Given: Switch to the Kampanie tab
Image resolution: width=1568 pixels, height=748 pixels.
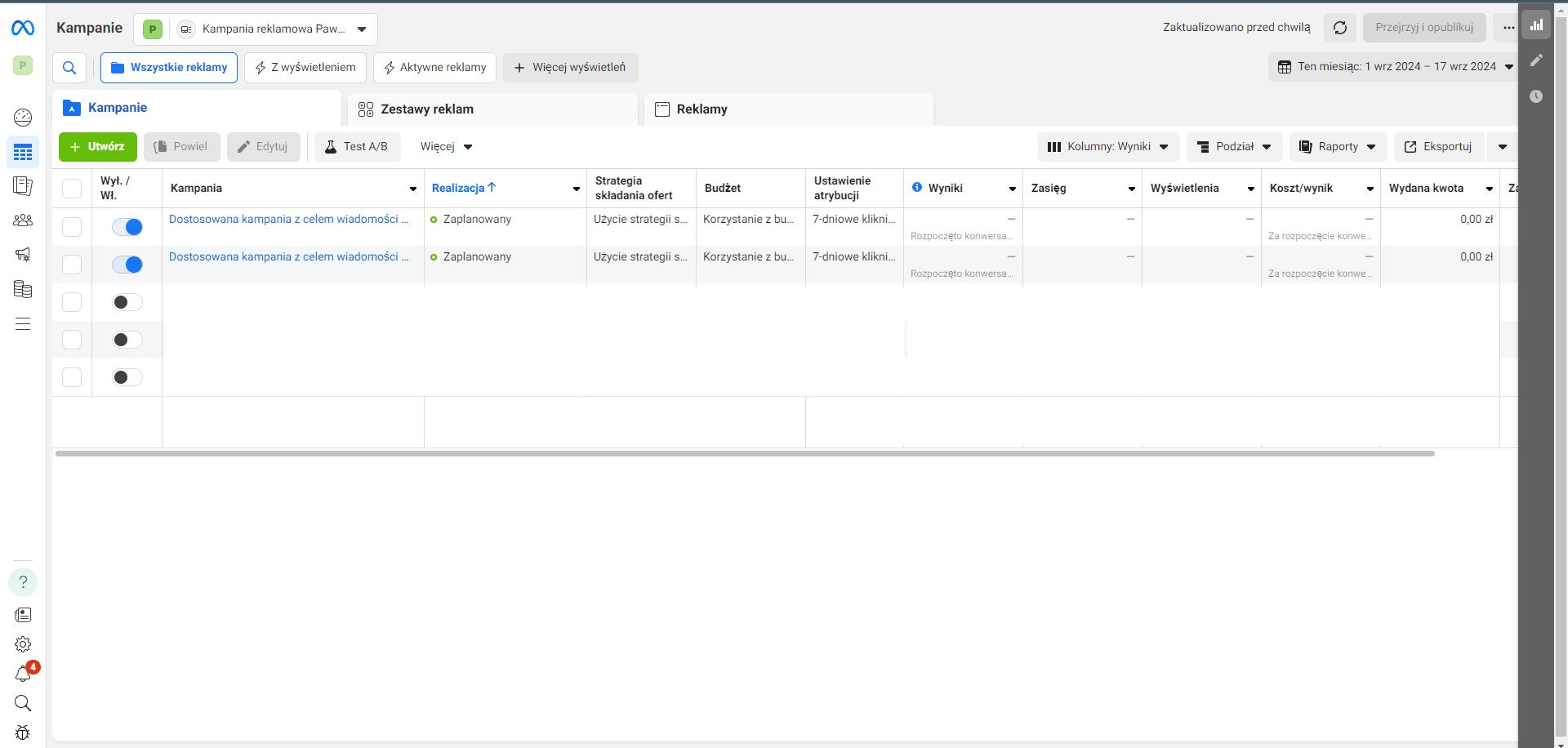Looking at the screenshot, I should point(197,108).
